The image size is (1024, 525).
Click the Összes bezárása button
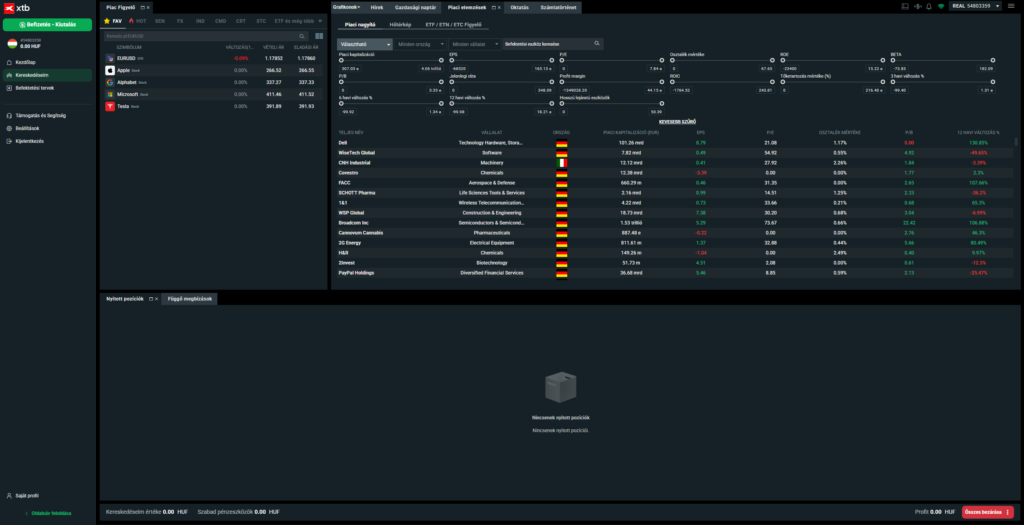987,512
